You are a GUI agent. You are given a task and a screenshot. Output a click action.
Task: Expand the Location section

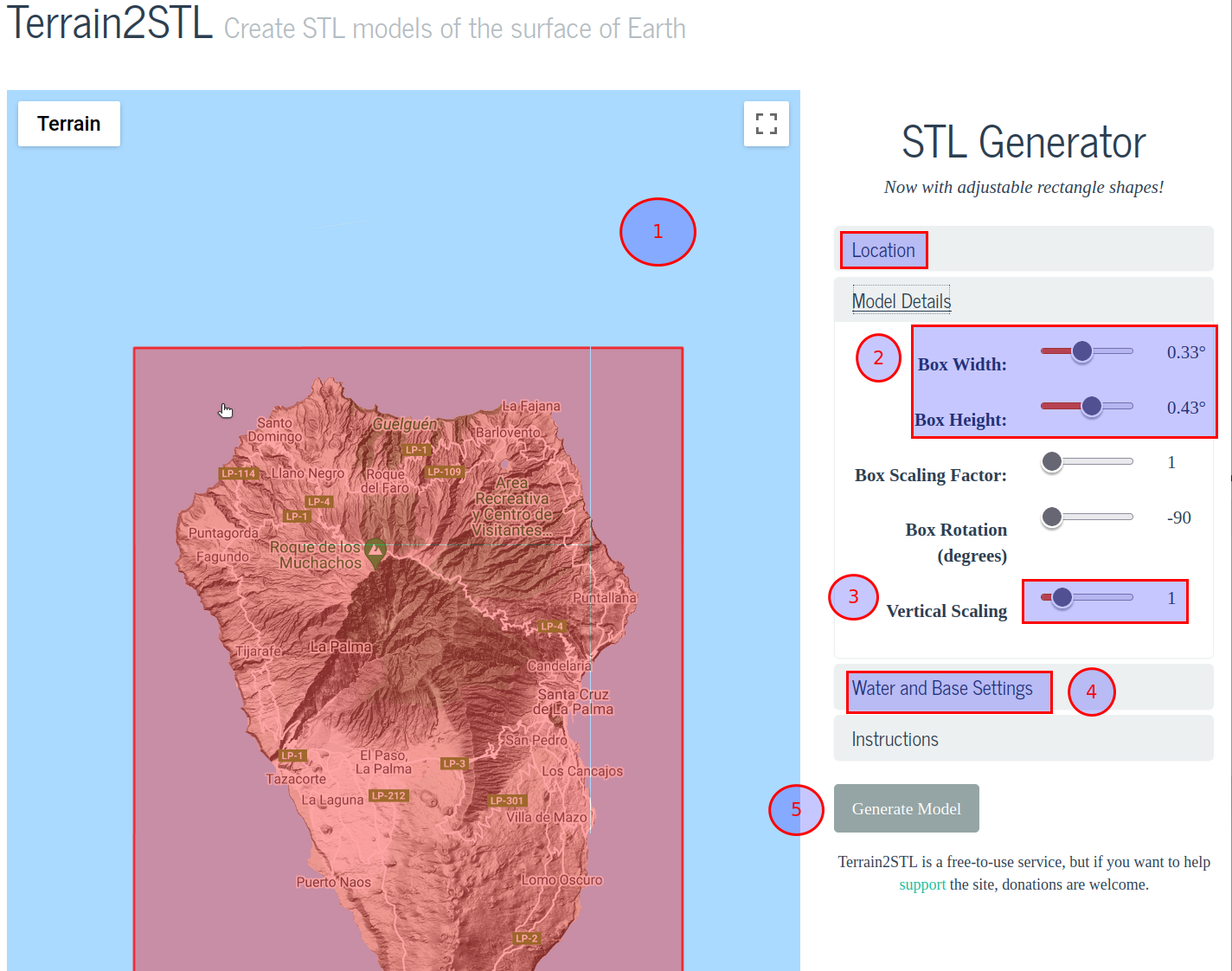pyautogui.click(x=882, y=251)
